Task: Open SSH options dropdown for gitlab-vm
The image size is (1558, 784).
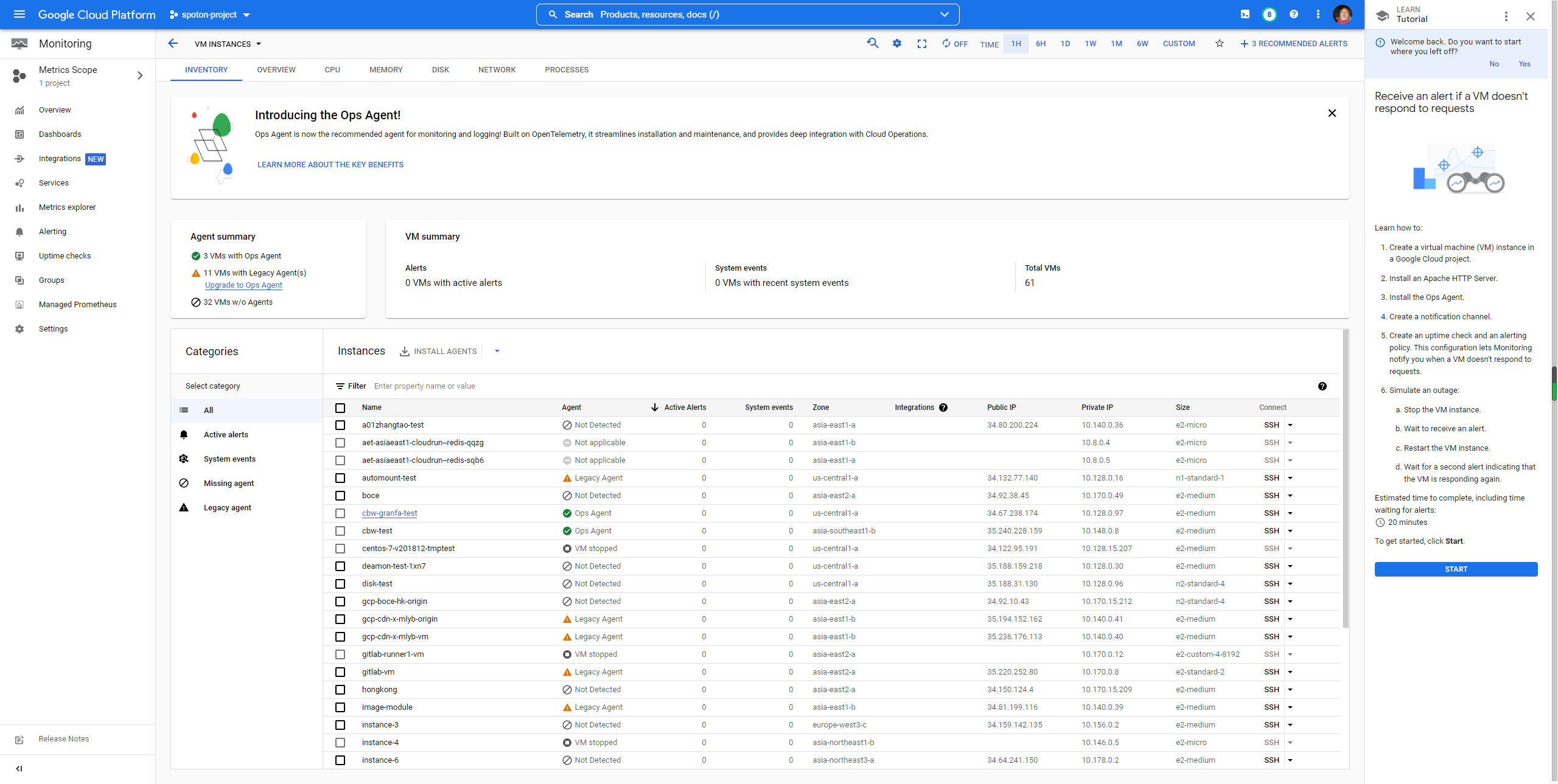Action: click(x=1290, y=672)
